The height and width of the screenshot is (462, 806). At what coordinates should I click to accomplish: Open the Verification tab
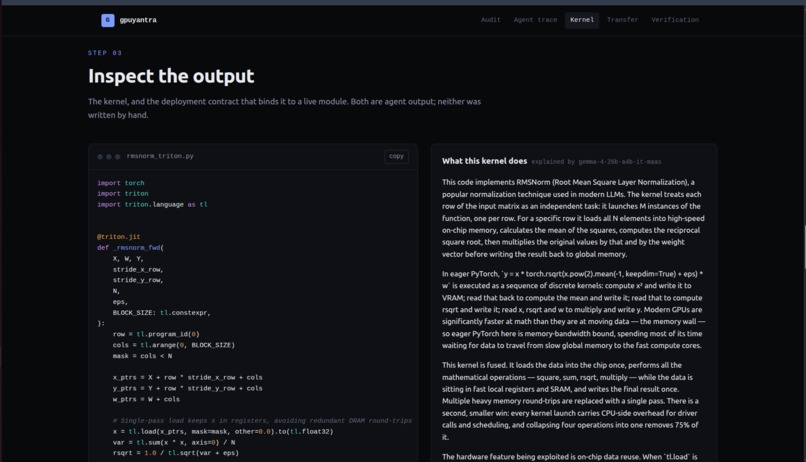[675, 20]
